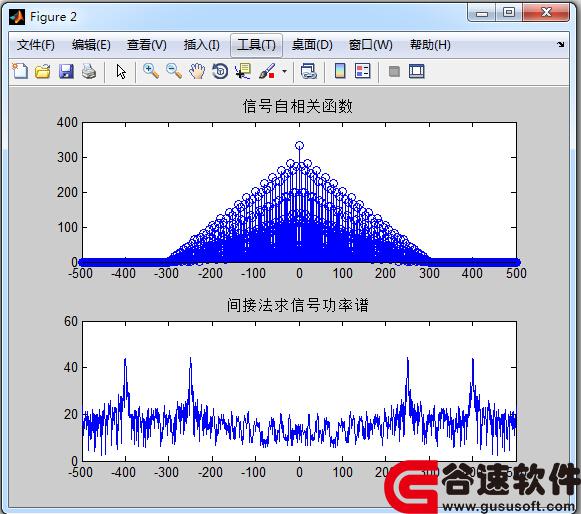This screenshot has height=514, width=581.
Task: Maximize the Figure 2 window
Action: pyautogui.click(x=509, y=13)
